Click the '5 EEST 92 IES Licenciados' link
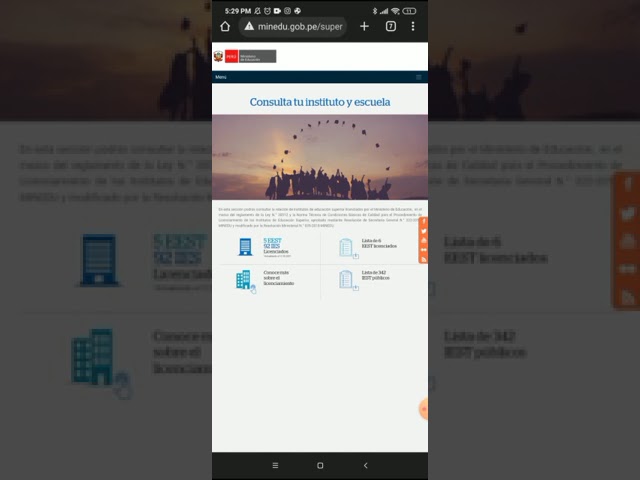Viewport: 640px width, 480px height. click(x=274, y=247)
